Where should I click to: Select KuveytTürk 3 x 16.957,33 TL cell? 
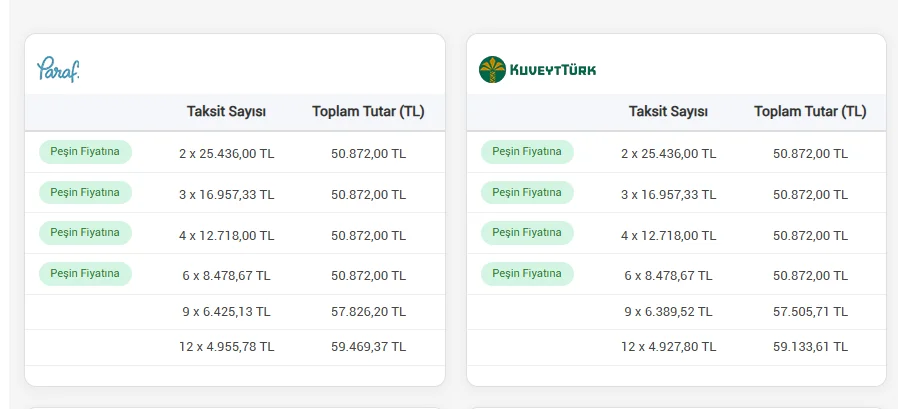pos(669,195)
